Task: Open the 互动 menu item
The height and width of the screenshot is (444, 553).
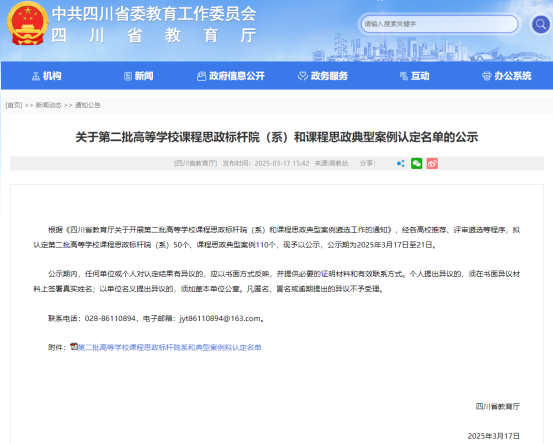Action: pyautogui.click(x=415, y=76)
